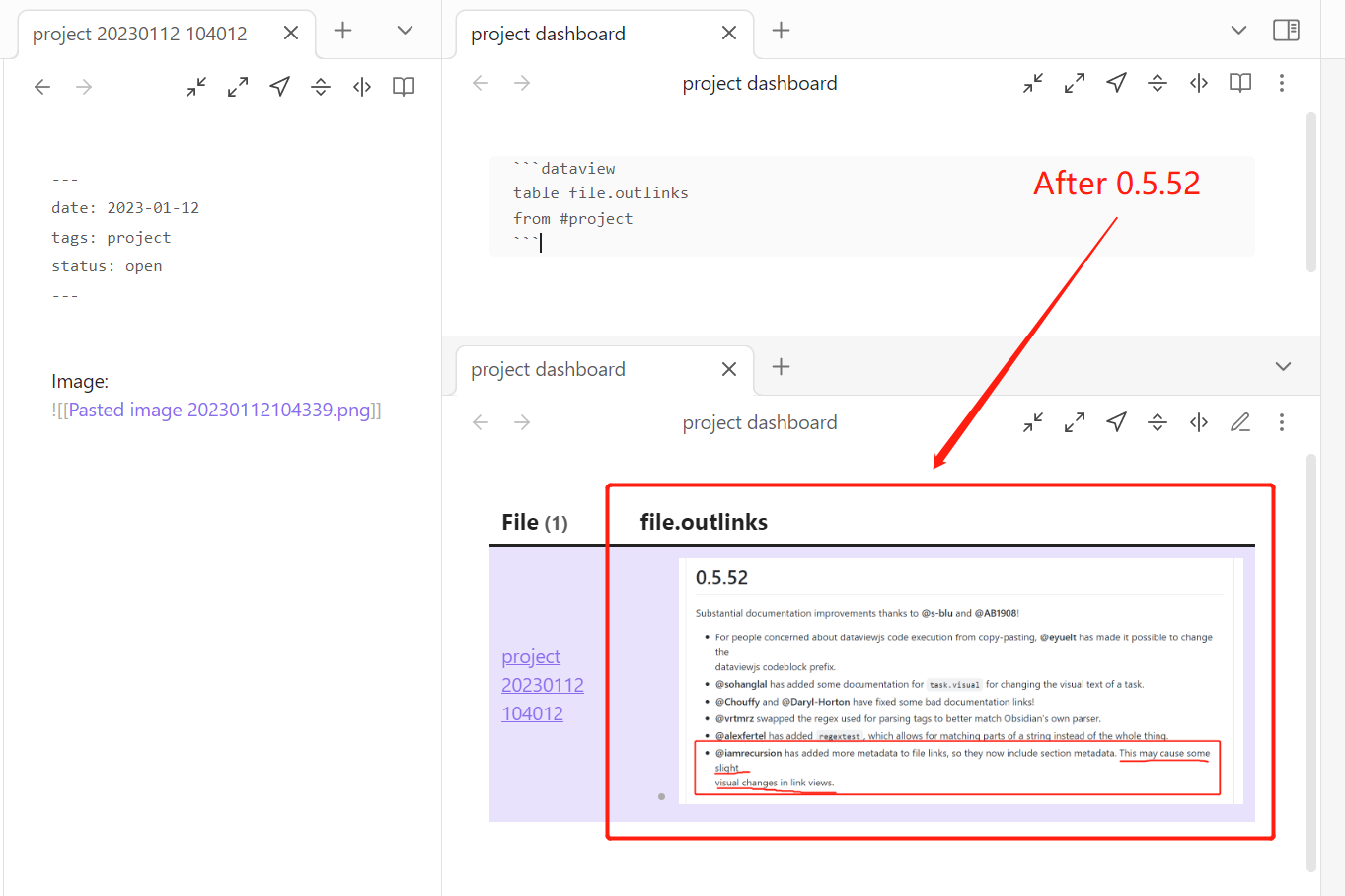1345x896 pixels.
Task: Open the right sidebar panel icon
Action: pos(1286,30)
